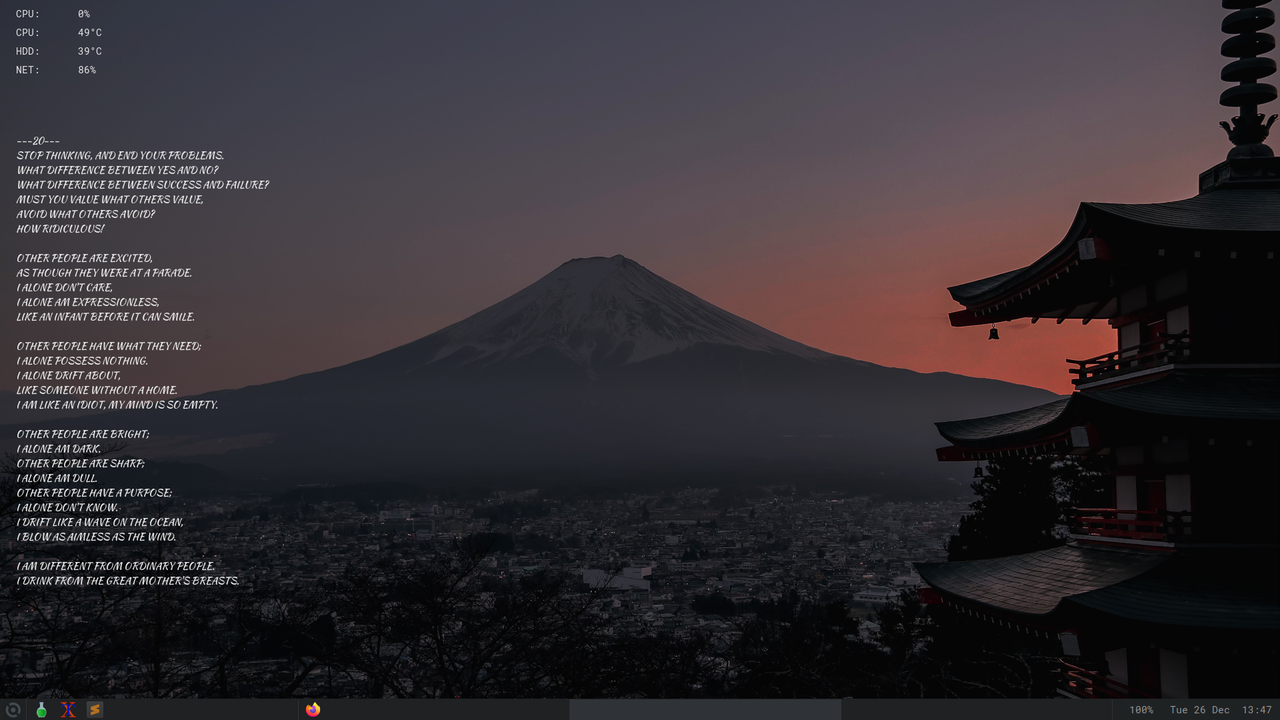Launch Sublime Text from the panel
This screenshot has width=1280, height=720.
[x=95, y=710]
